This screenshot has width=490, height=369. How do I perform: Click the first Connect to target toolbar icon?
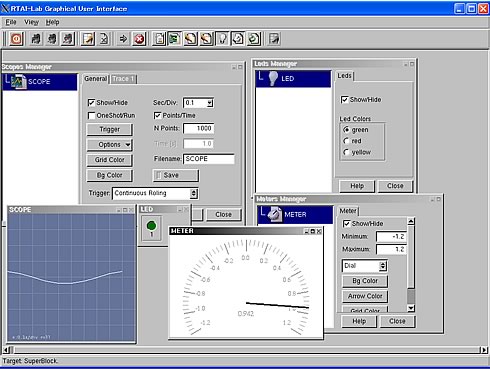(x=36, y=39)
